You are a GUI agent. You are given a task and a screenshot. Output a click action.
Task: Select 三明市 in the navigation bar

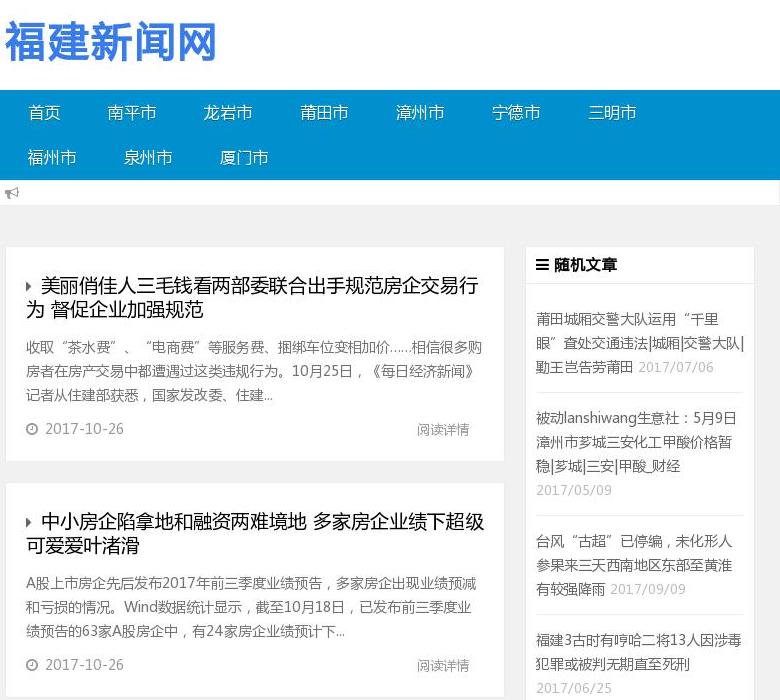[x=612, y=112]
